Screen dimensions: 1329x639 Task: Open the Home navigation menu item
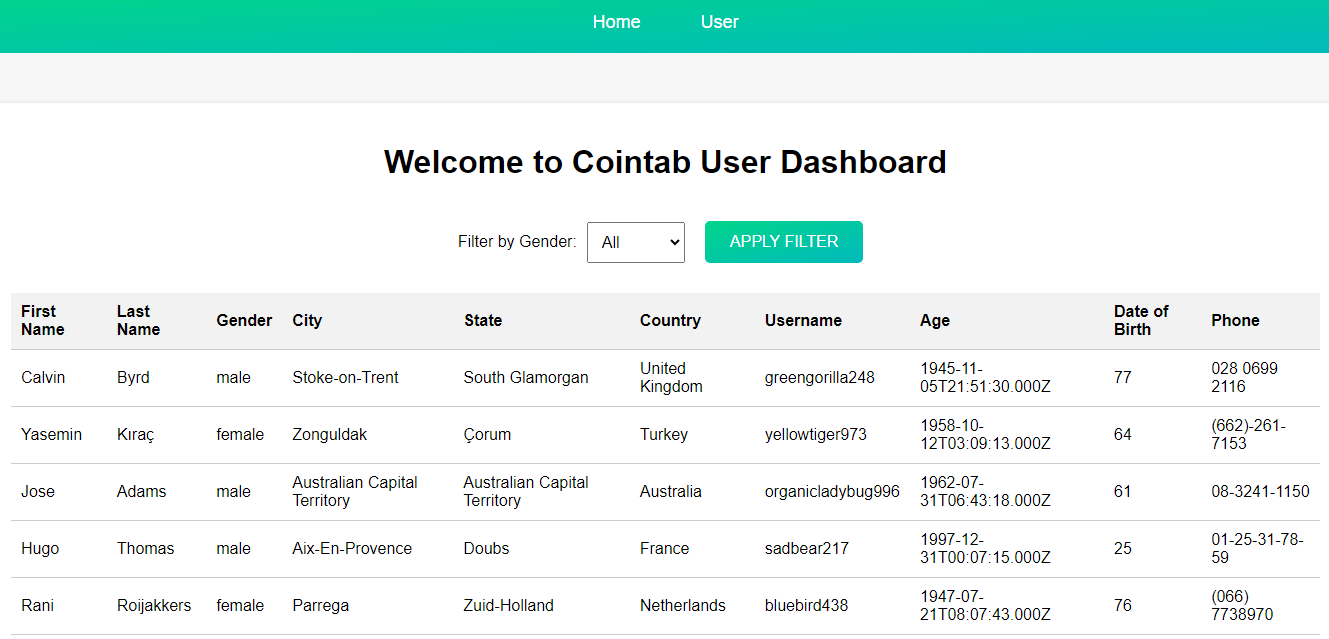click(616, 21)
